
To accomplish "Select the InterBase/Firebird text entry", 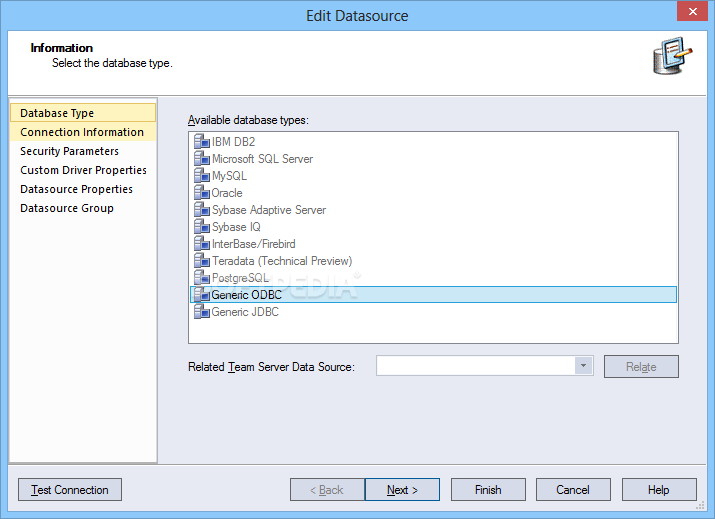I will coord(254,244).
